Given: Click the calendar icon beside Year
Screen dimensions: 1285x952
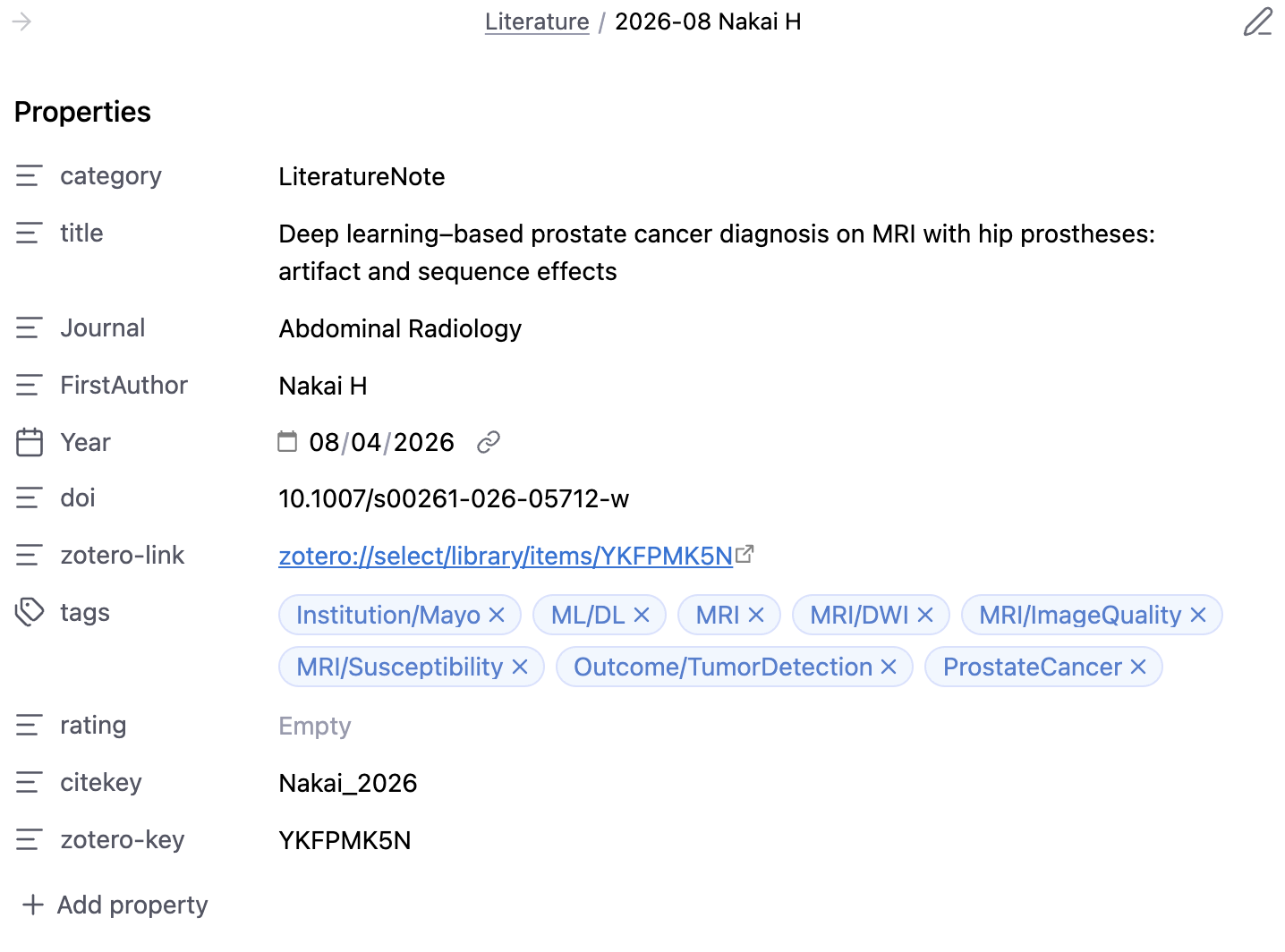Looking at the screenshot, I should [x=30, y=442].
